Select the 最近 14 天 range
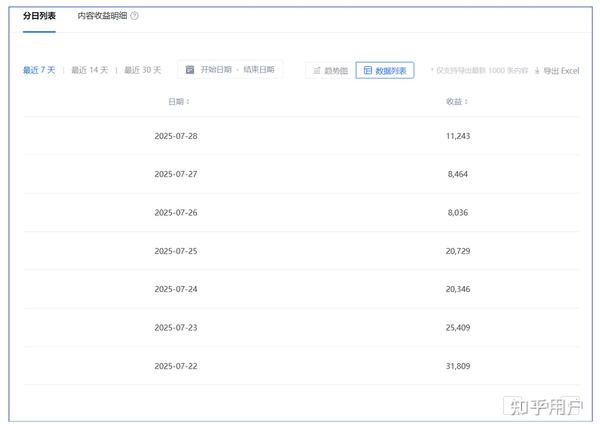 point(90,70)
